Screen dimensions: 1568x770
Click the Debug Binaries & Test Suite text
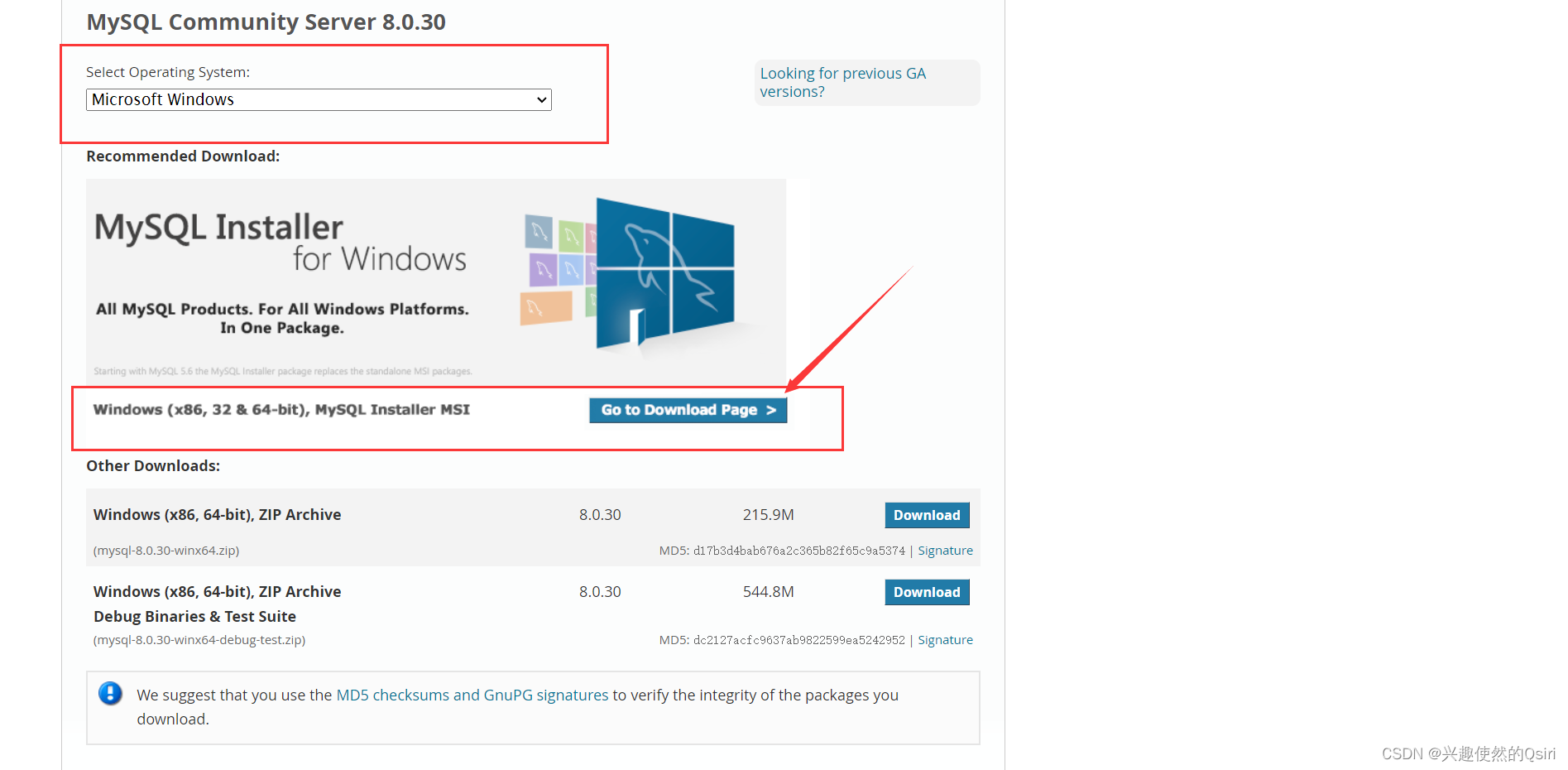[x=194, y=617]
